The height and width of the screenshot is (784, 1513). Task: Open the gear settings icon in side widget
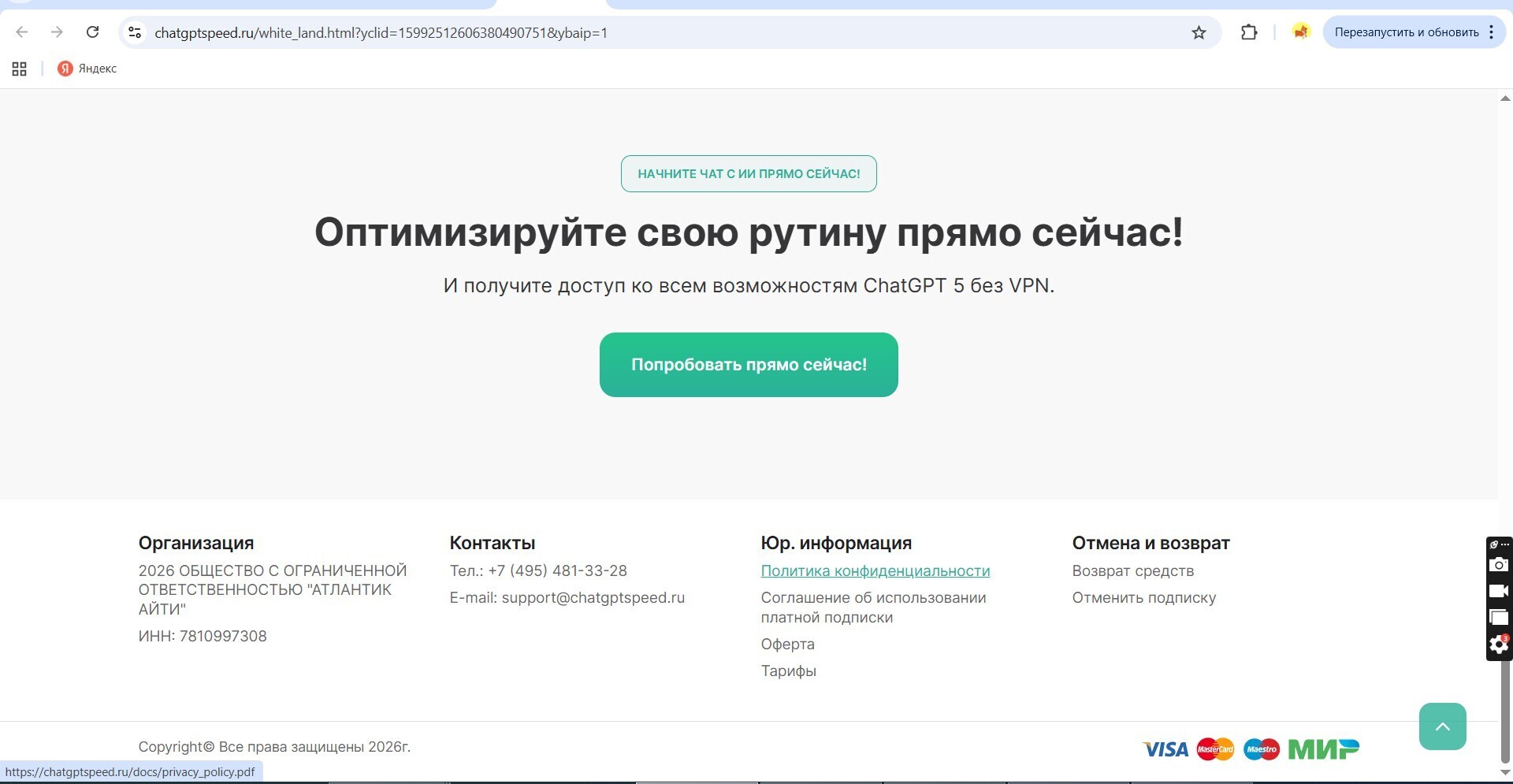click(x=1499, y=645)
